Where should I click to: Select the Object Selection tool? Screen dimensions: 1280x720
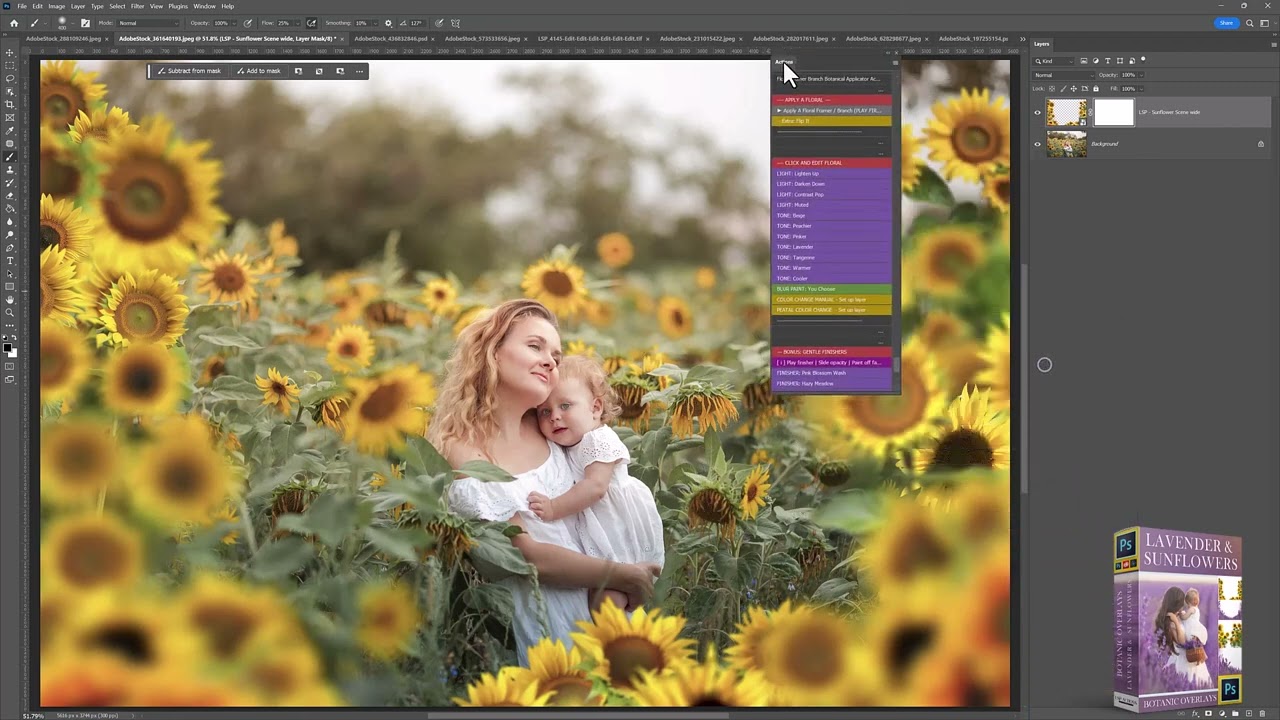click(x=11, y=91)
